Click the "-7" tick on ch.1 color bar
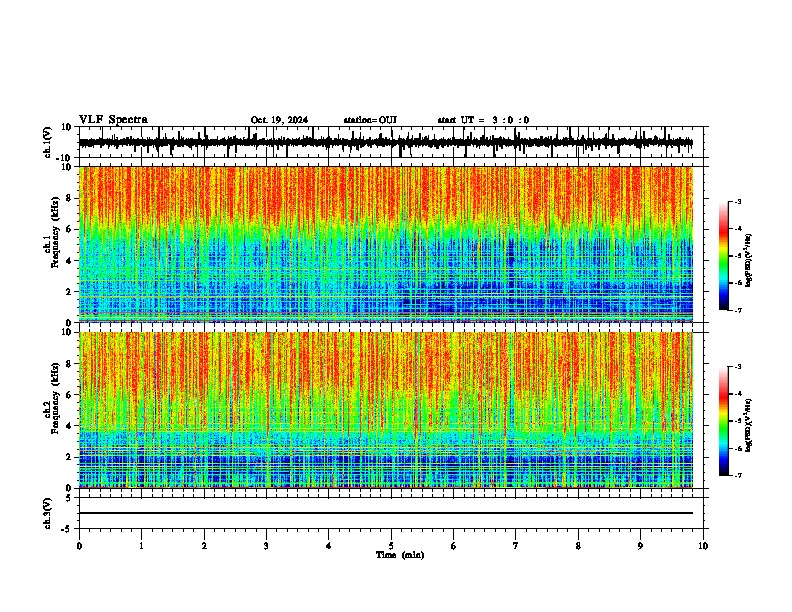Viewport: 792px width, 612px height. pyautogui.click(x=737, y=311)
